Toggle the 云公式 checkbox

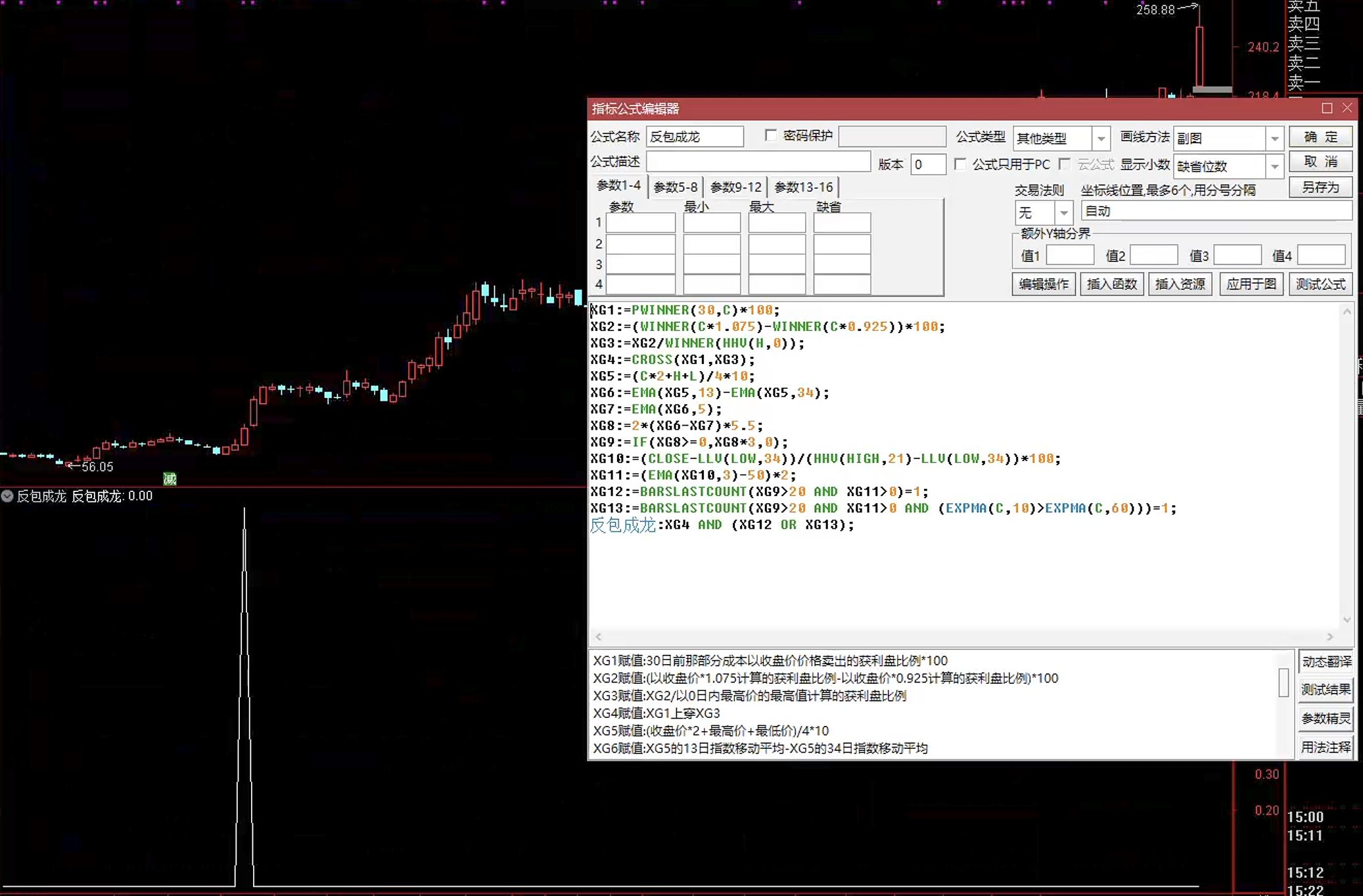click(1065, 164)
